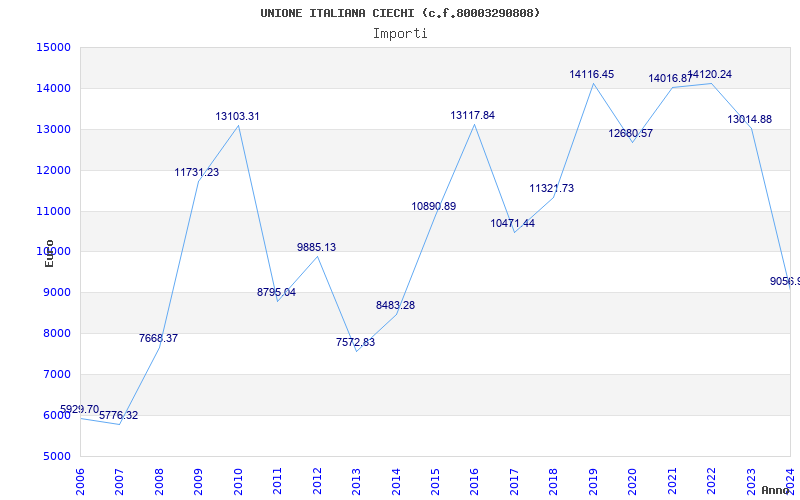Select the data label 12680.57
The height and width of the screenshot is (500, 800).
coord(631,134)
